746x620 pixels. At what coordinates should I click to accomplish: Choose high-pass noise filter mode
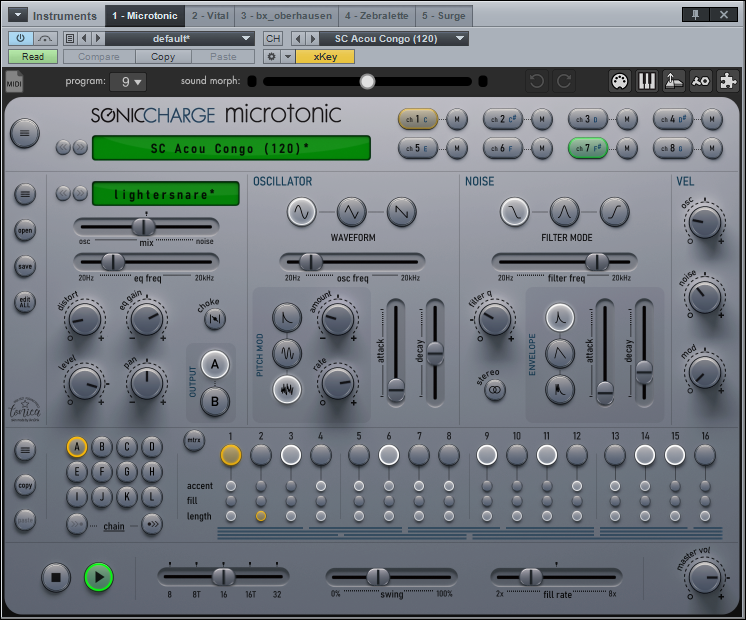pyautogui.click(x=614, y=212)
